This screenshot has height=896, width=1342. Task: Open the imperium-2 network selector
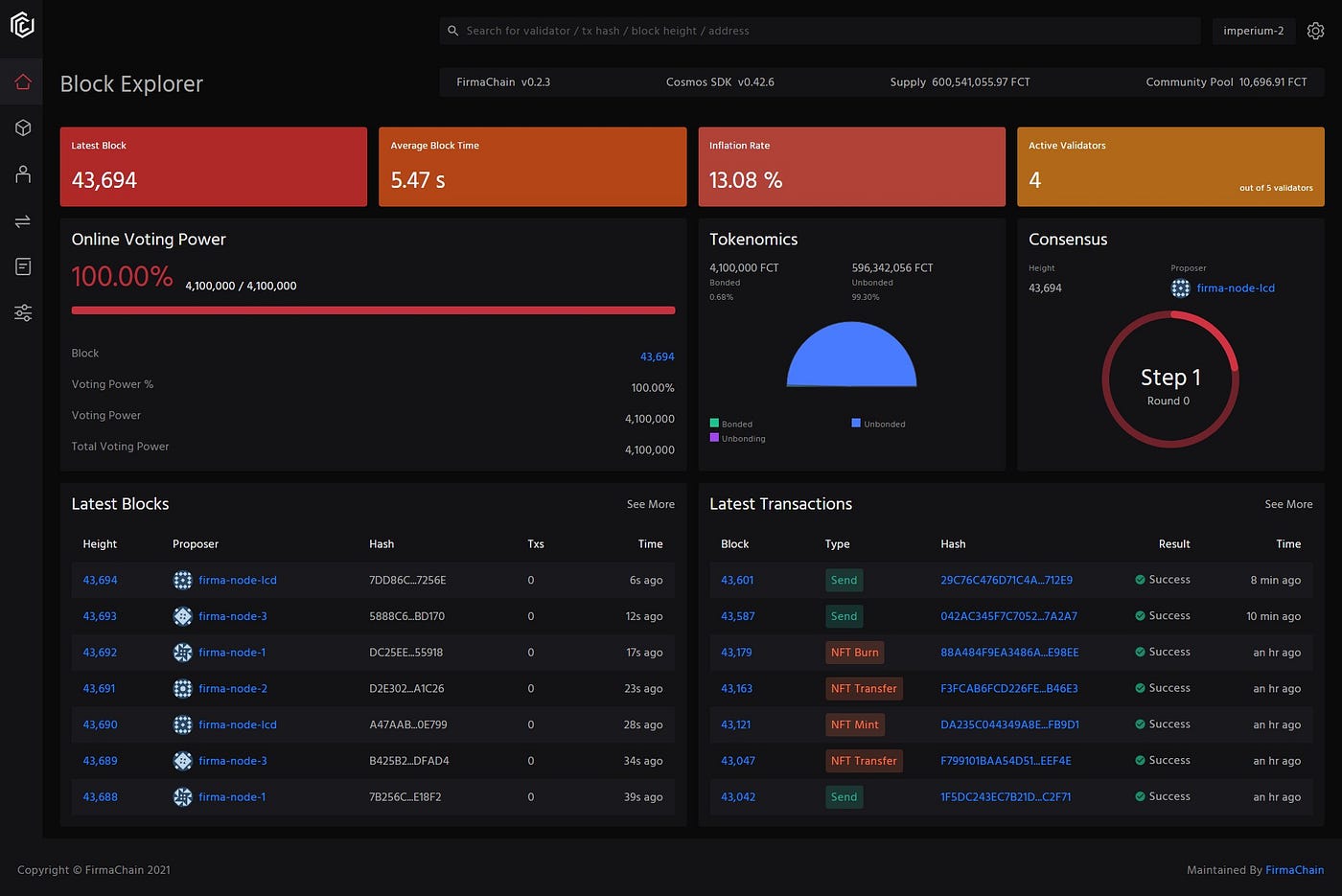[1253, 31]
